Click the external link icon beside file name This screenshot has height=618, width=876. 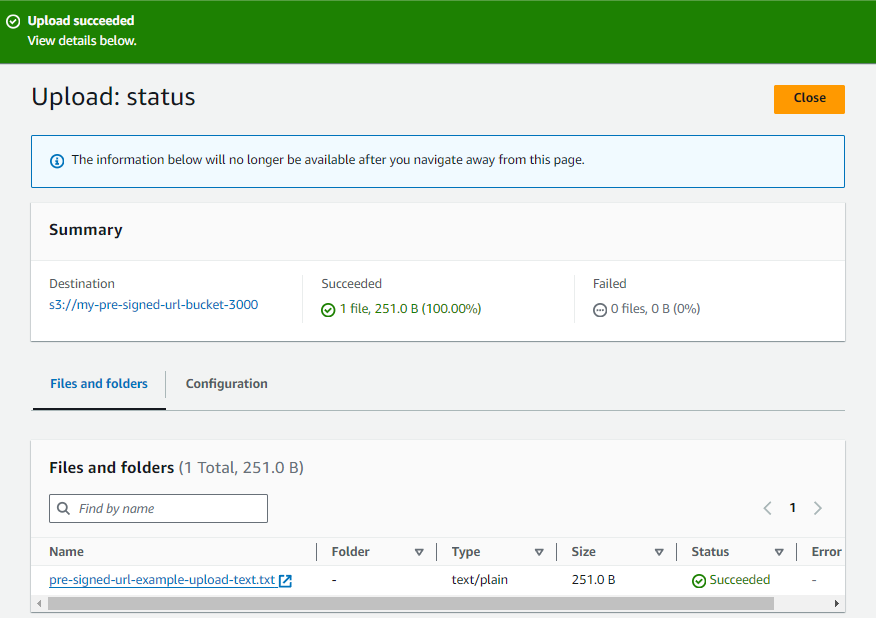286,581
